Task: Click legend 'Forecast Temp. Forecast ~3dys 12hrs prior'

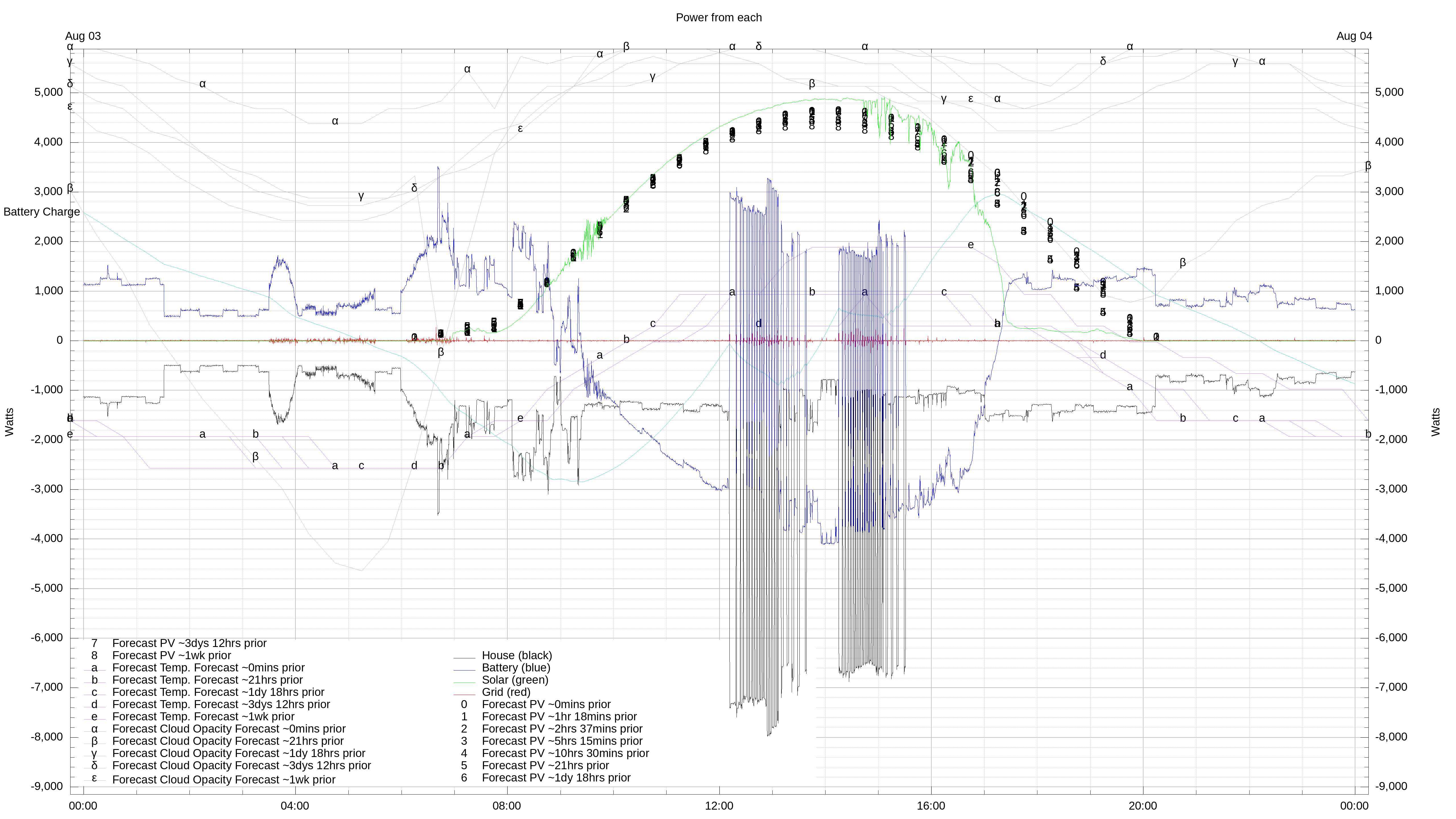Action: [221, 705]
